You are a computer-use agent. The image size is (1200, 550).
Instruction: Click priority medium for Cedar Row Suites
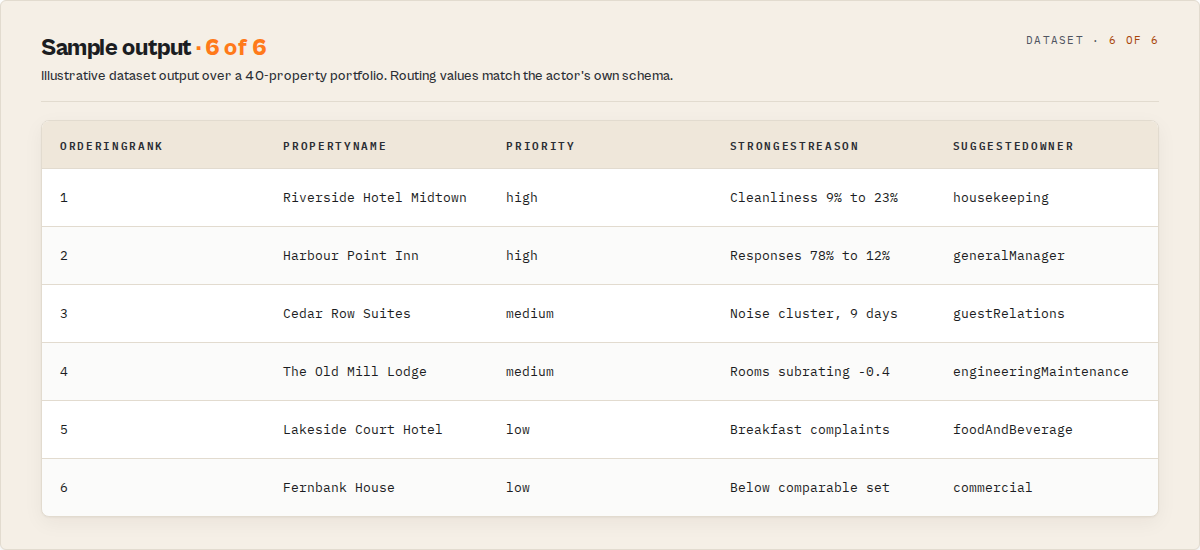(530, 314)
